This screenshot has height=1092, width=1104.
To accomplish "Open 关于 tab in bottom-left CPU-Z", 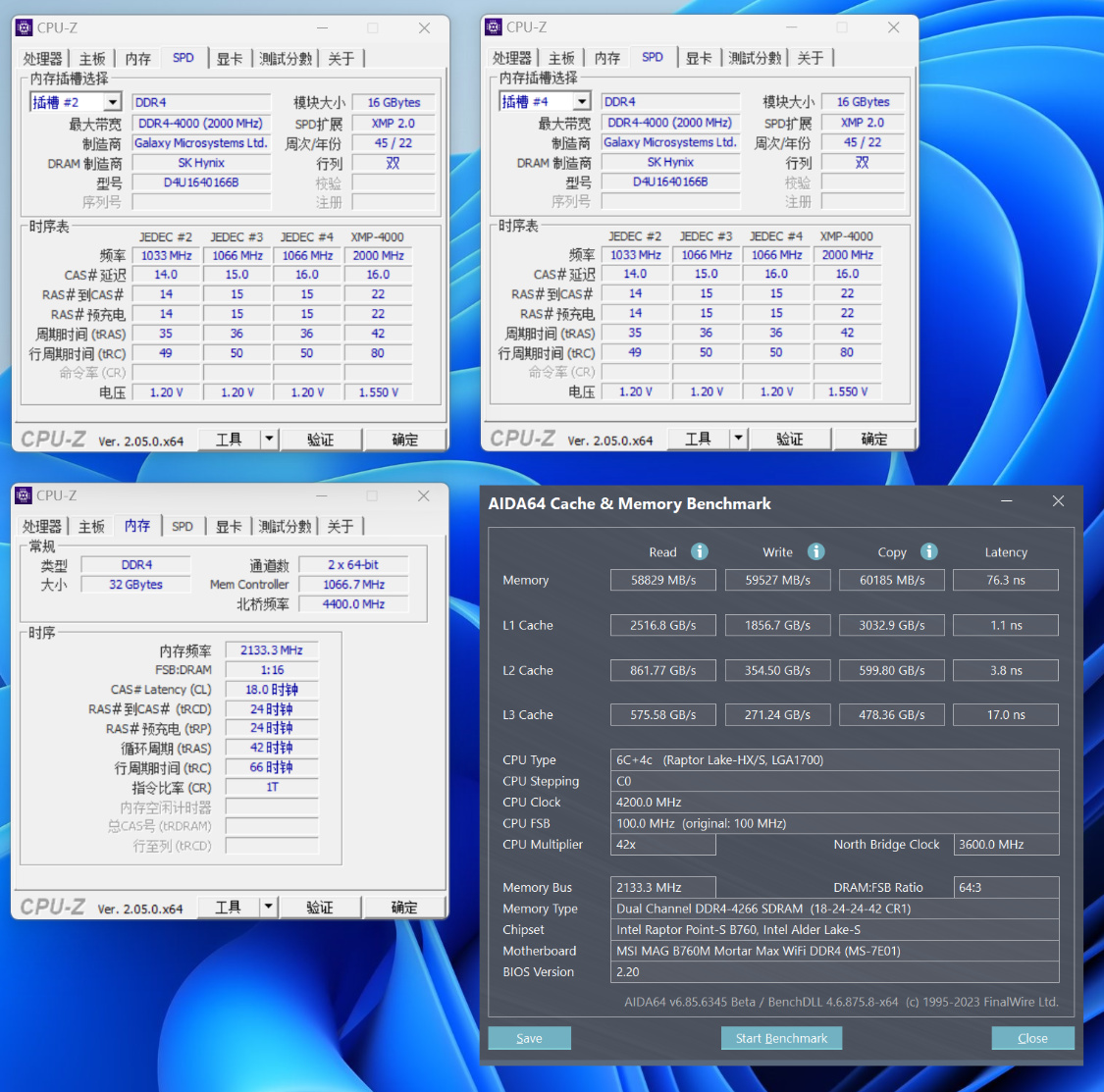I will (341, 526).
